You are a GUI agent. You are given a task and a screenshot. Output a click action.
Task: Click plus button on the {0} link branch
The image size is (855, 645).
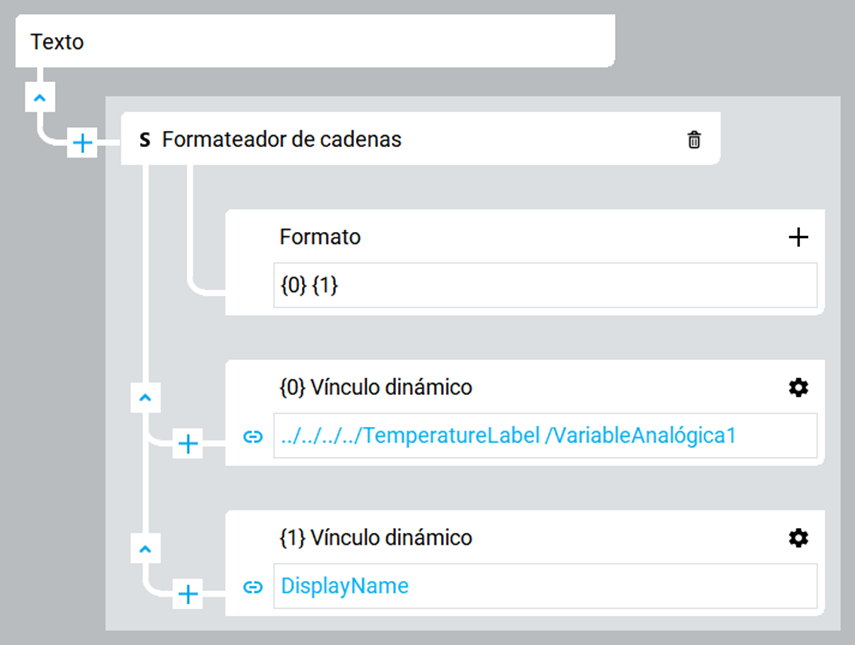[x=188, y=444]
